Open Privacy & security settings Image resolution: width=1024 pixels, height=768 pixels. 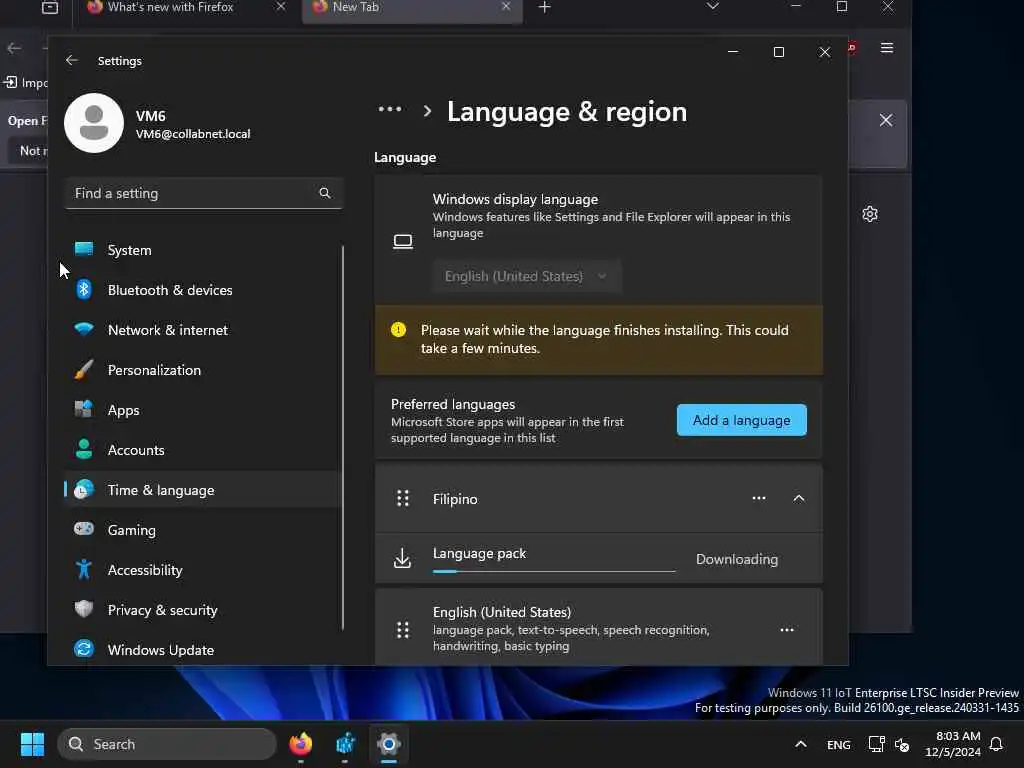point(203,610)
